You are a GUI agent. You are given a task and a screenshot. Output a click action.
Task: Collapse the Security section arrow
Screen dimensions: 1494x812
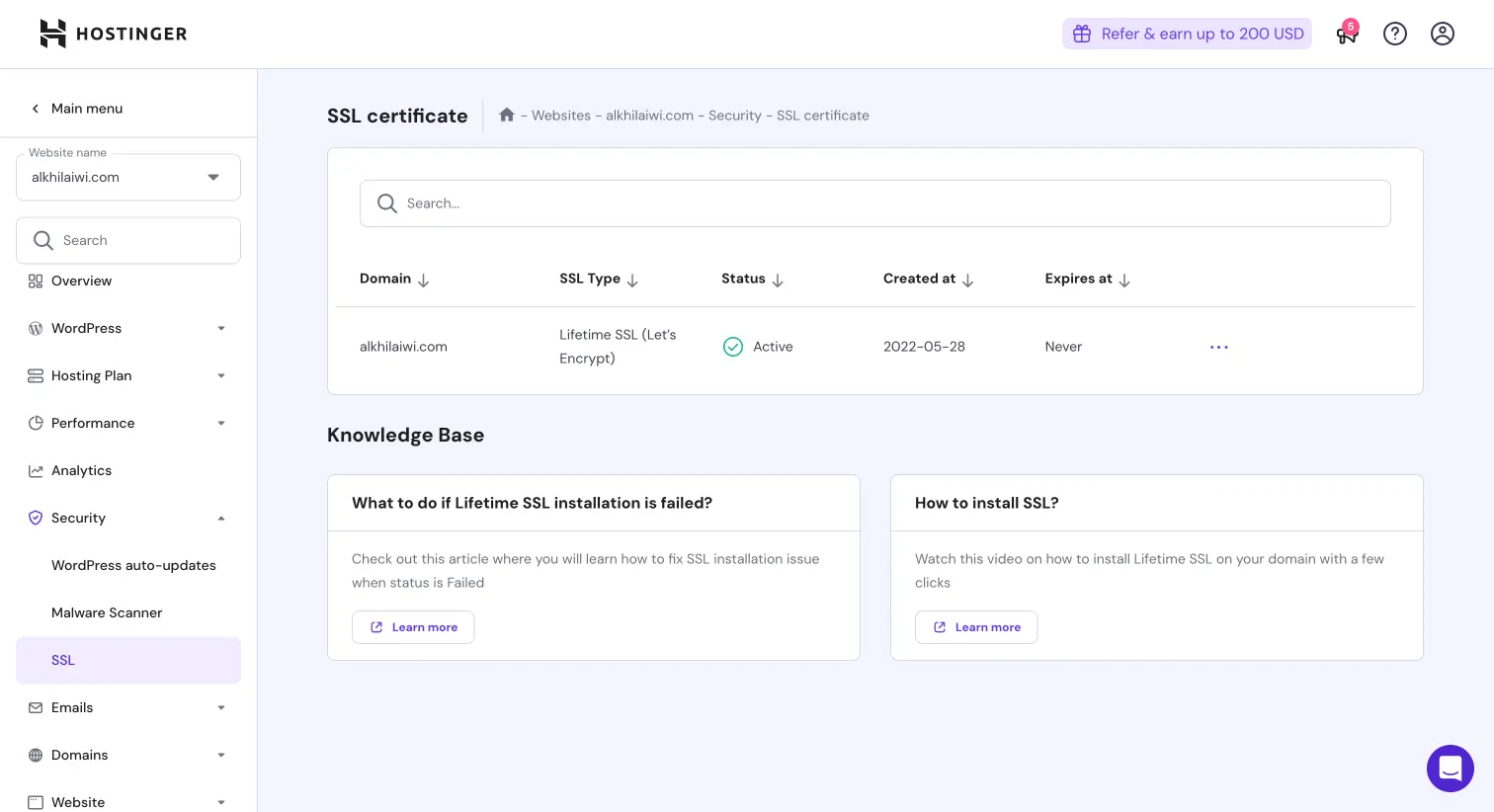point(221,519)
